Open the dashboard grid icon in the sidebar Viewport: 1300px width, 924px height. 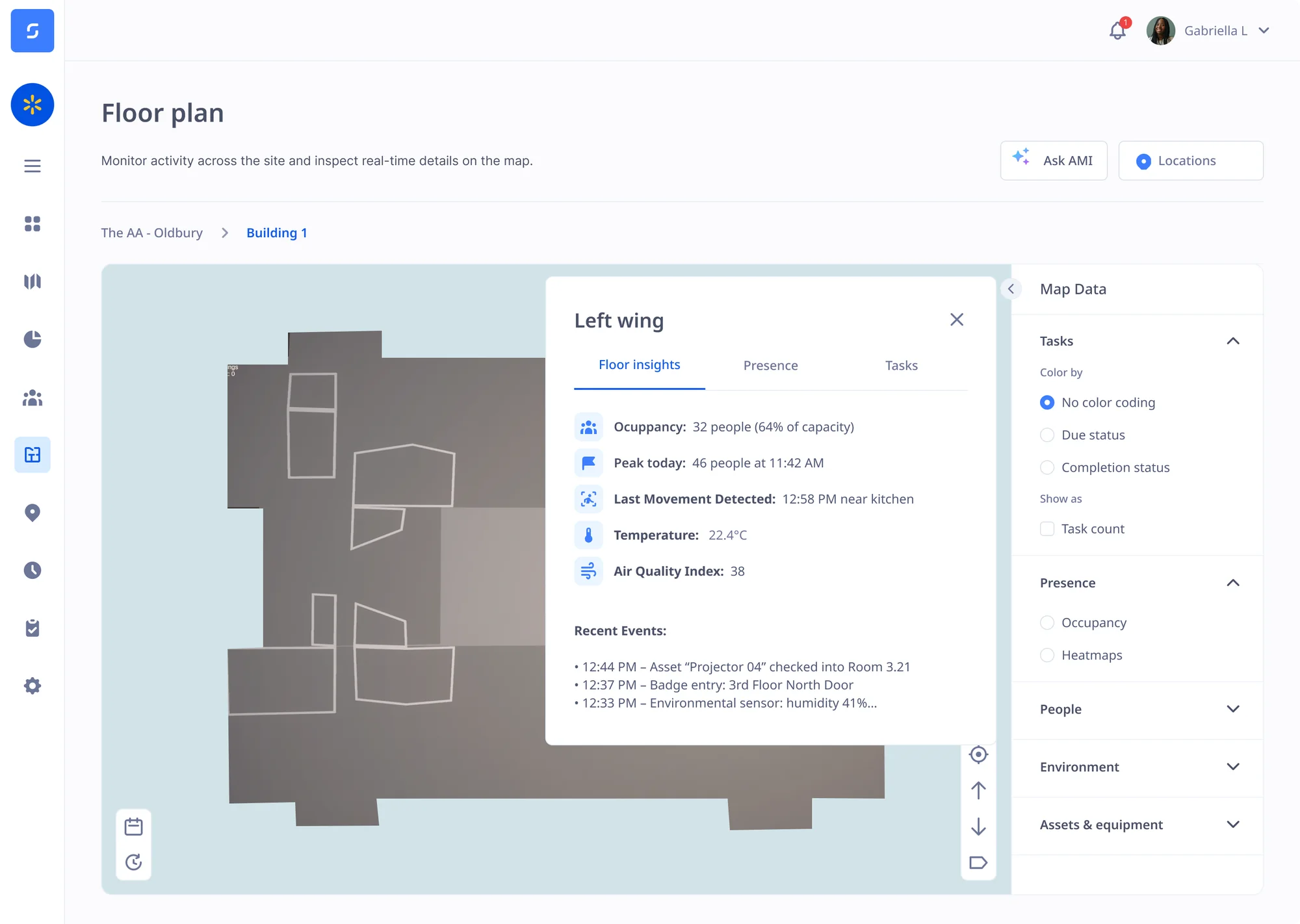32,224
